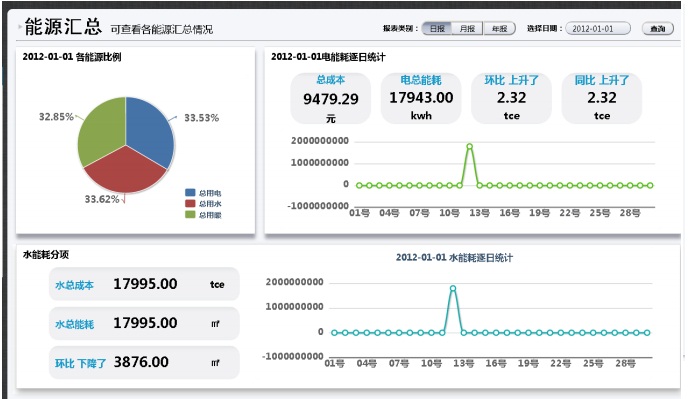Click the 环比 下降了 3876.00 row

tap(144, 363)
